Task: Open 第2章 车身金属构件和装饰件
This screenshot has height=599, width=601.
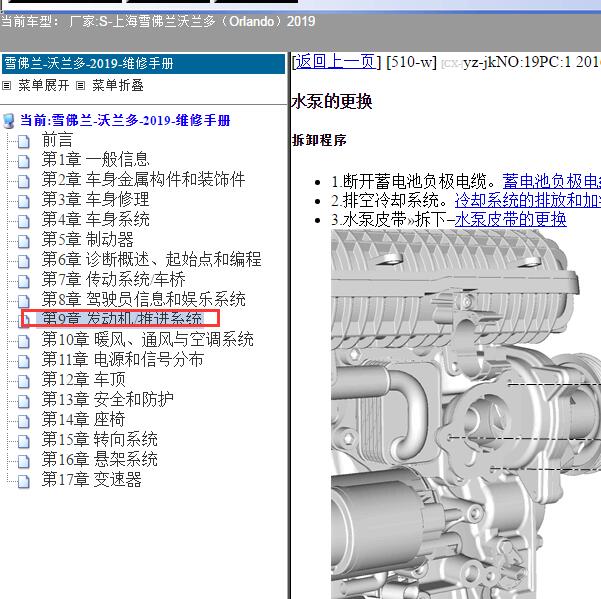Action: 143,179
